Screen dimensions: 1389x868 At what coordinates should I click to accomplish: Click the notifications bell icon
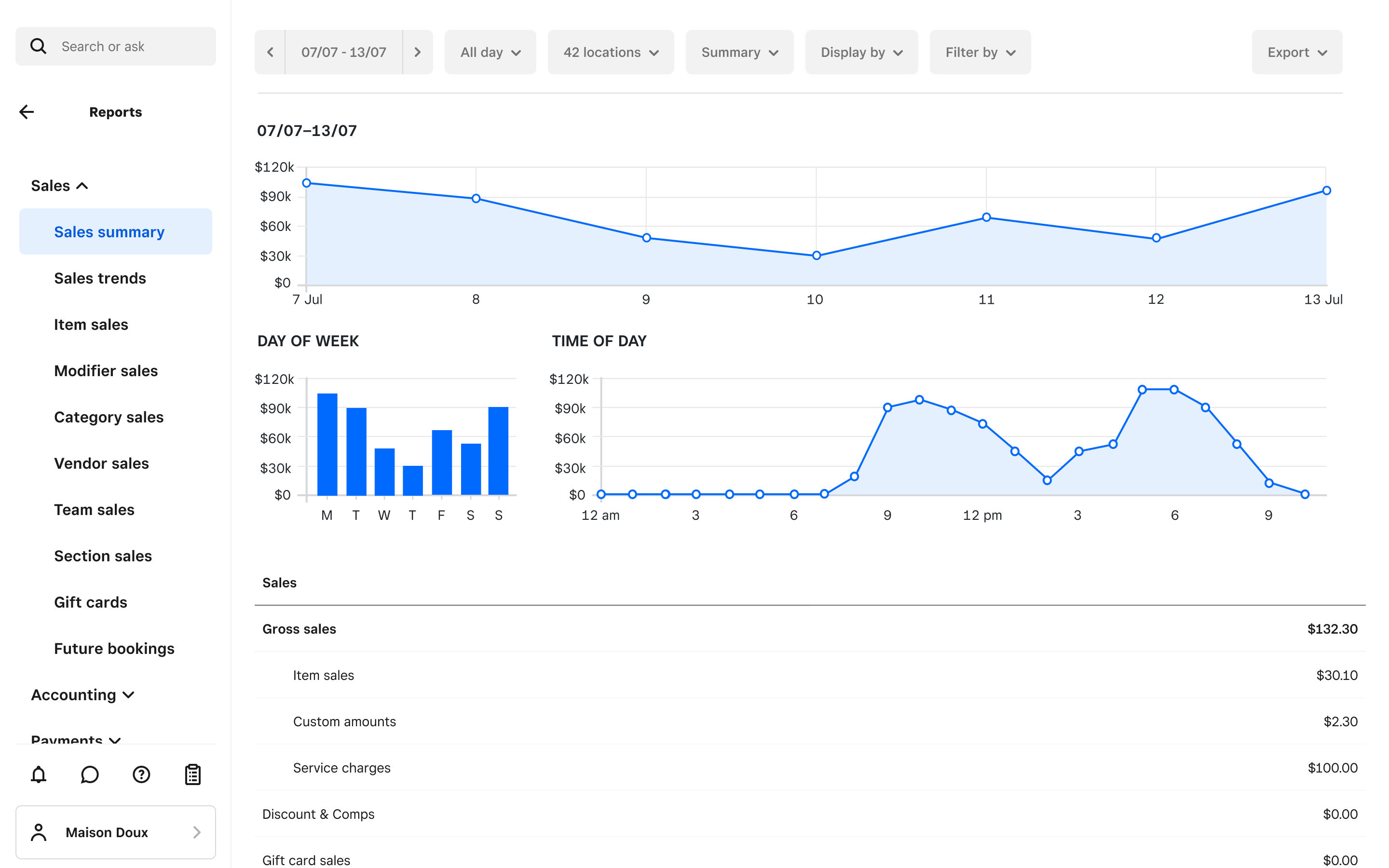coord(39,774)
